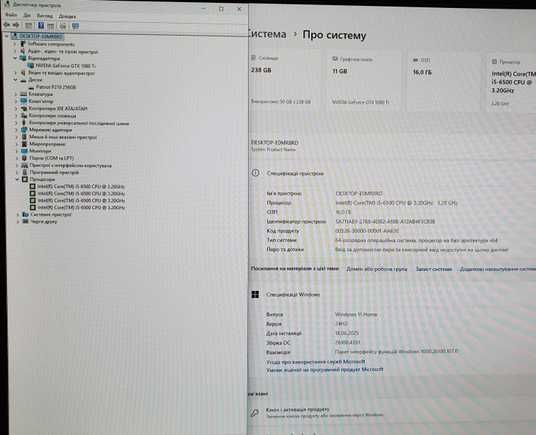Click the graphics card icon above 11 GB

[x=335, y=59]
